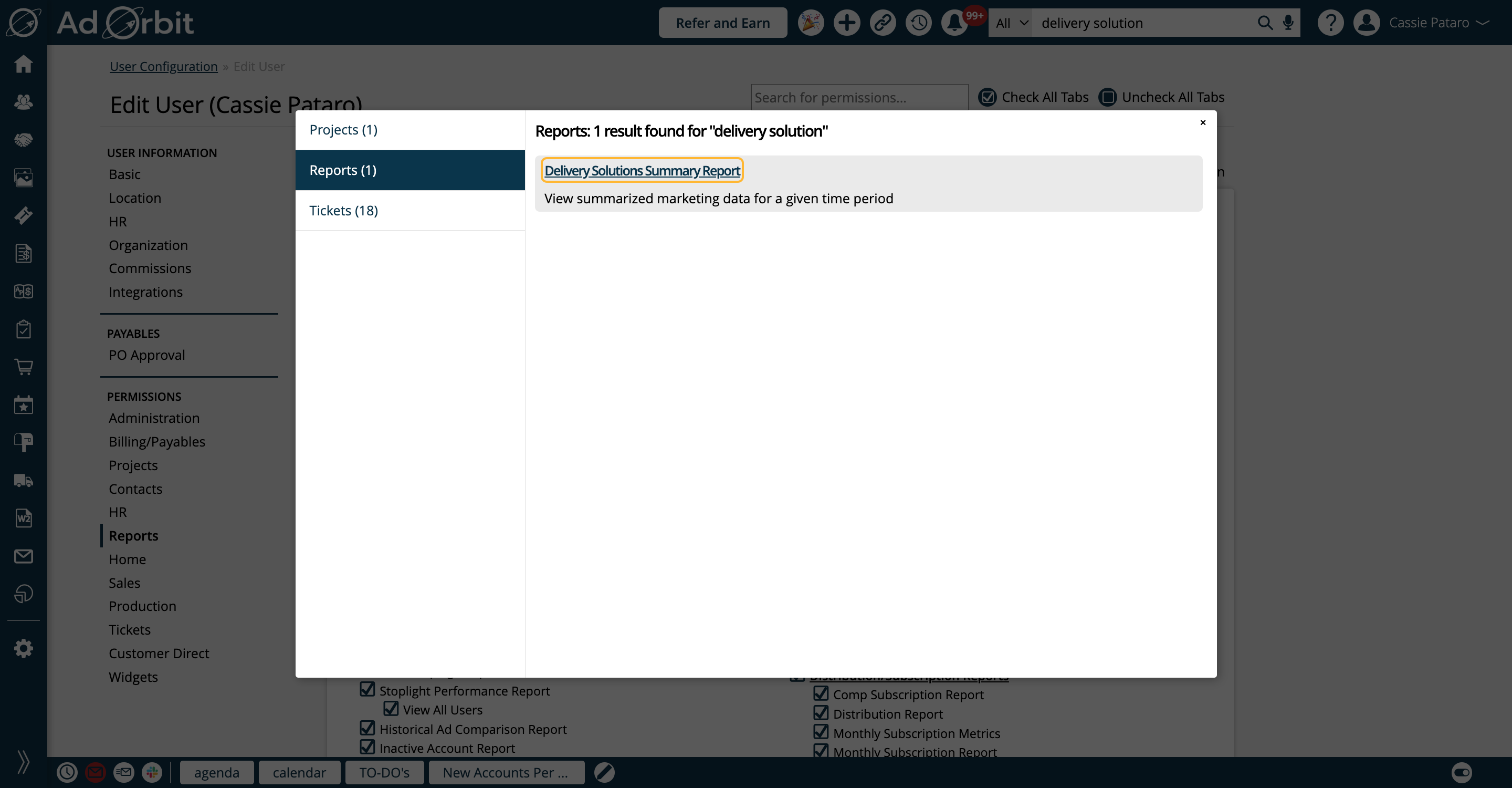Open the photo gallery icon in sidebar

[24, 178]
